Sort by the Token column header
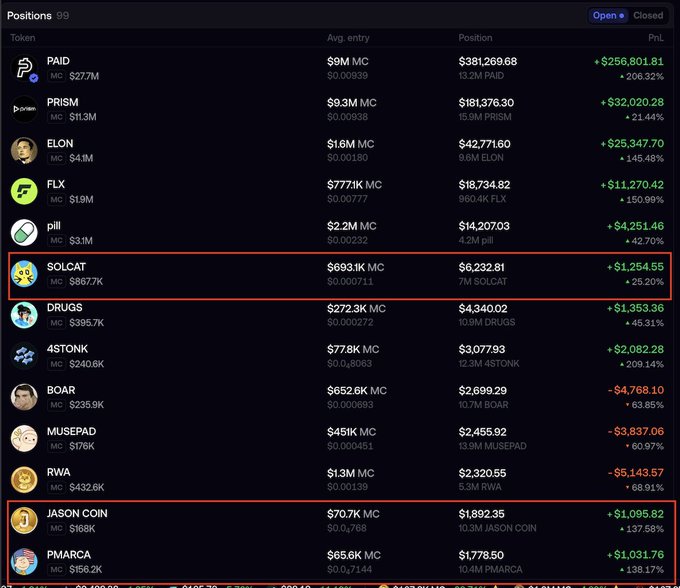680x588 pixels. tap(23, 38)
